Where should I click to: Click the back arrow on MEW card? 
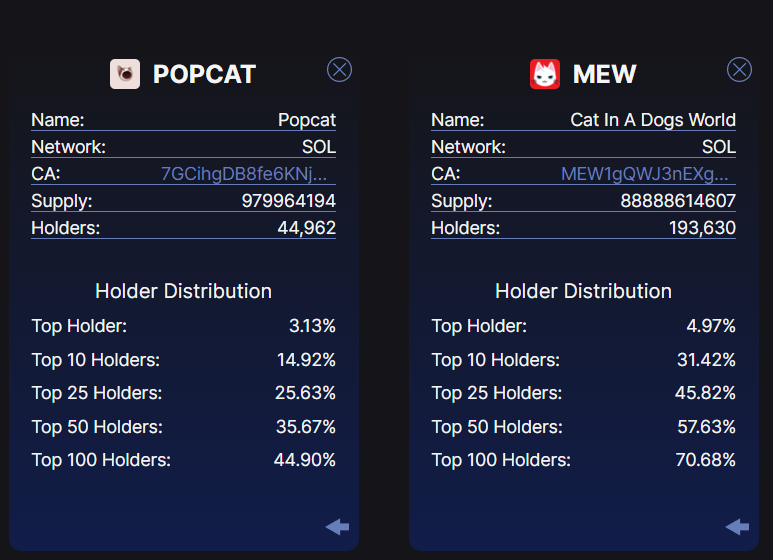coord(737,526)
